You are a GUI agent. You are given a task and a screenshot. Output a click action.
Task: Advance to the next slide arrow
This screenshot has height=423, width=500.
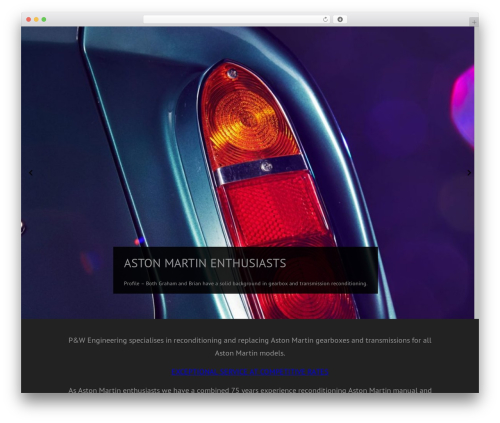tap(469, 173)
